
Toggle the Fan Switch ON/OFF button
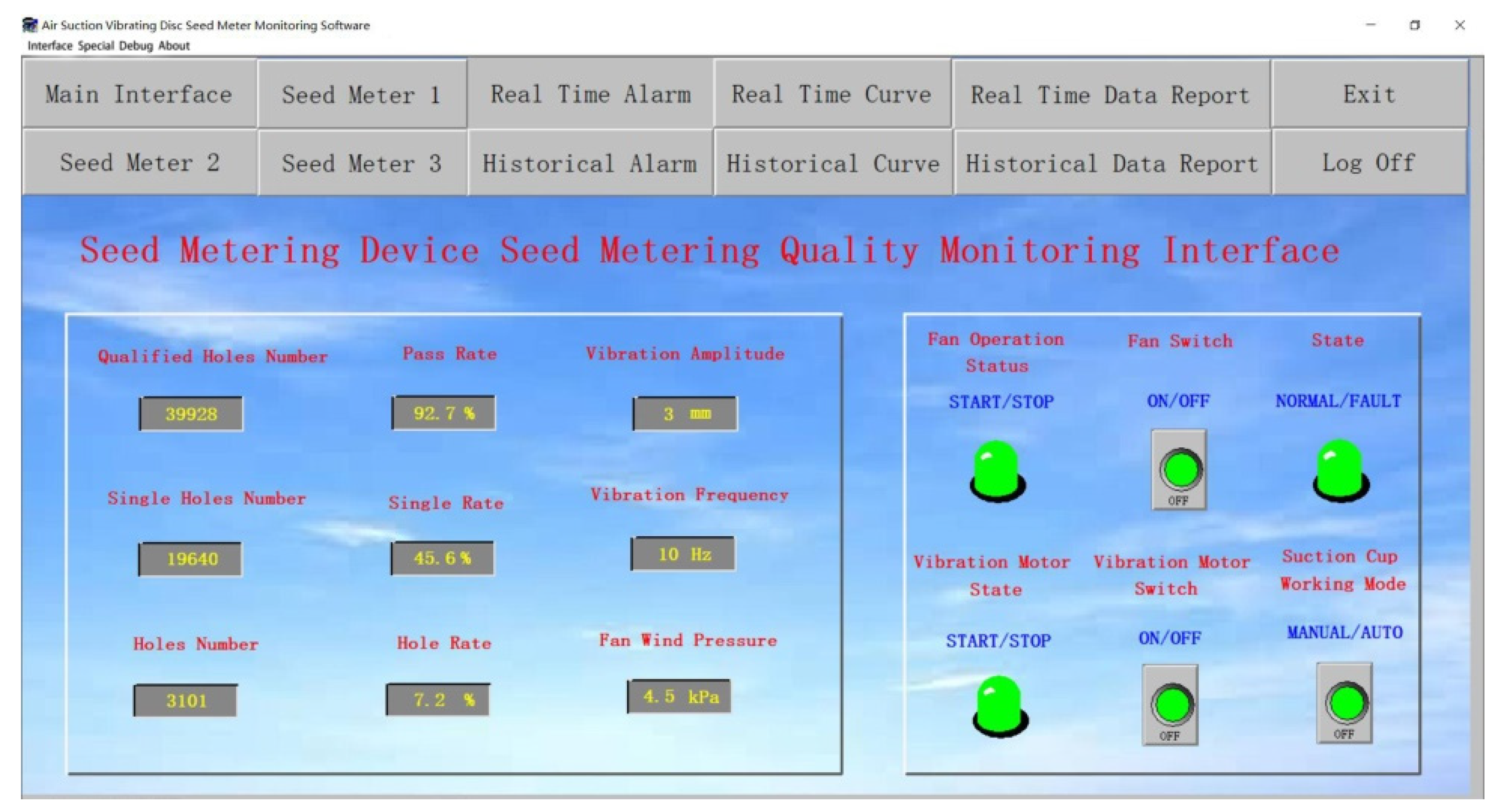click(1179, 469)
